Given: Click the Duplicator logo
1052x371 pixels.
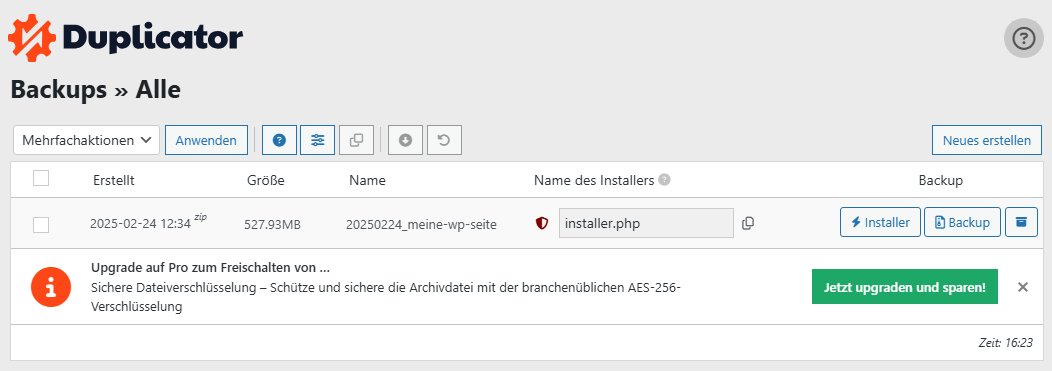Looking at the screenshot, I should [125, 38].
